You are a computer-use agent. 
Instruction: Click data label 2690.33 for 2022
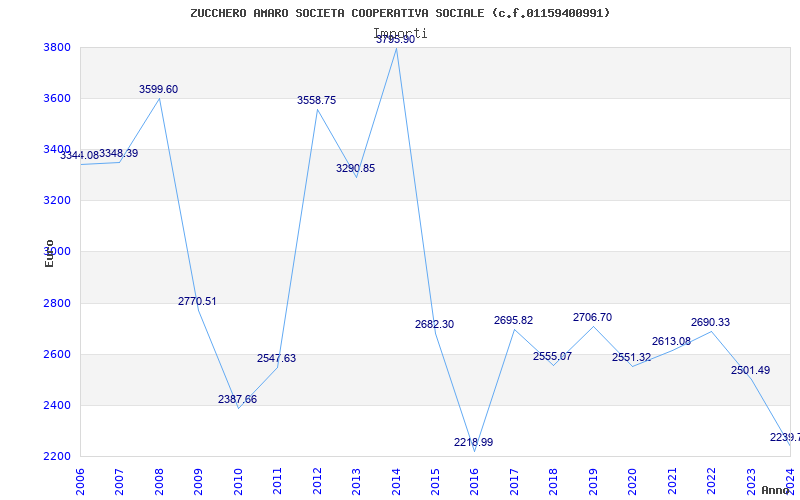[710, 322]
